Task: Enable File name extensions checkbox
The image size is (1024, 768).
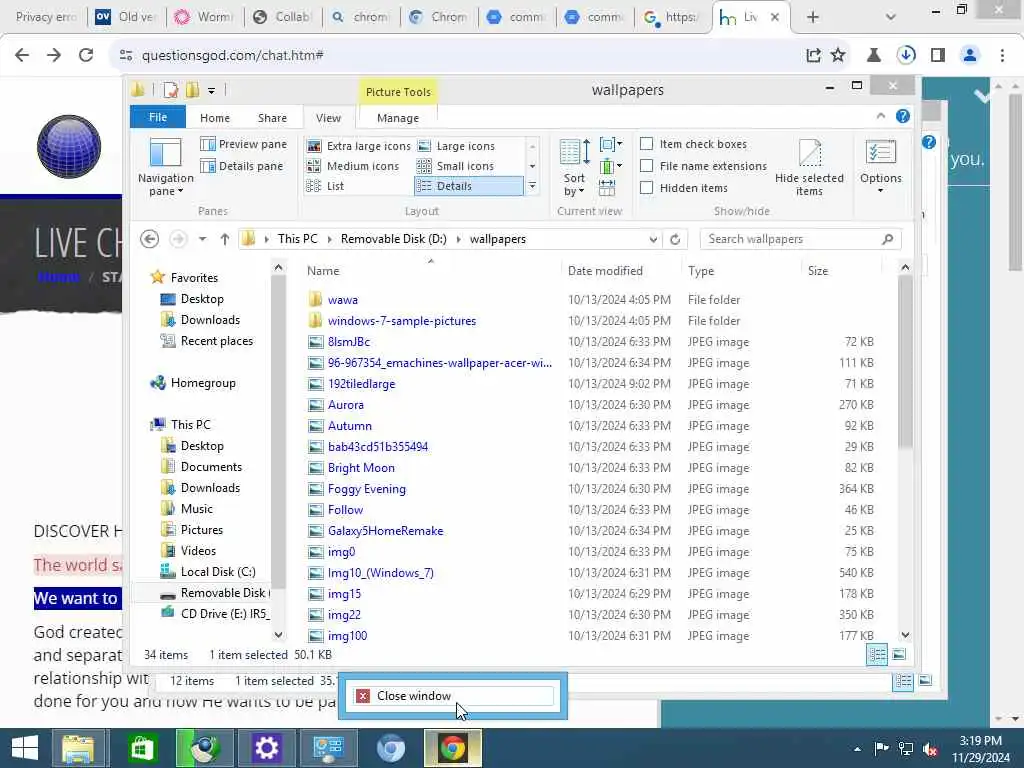Action: pos(647,166)
